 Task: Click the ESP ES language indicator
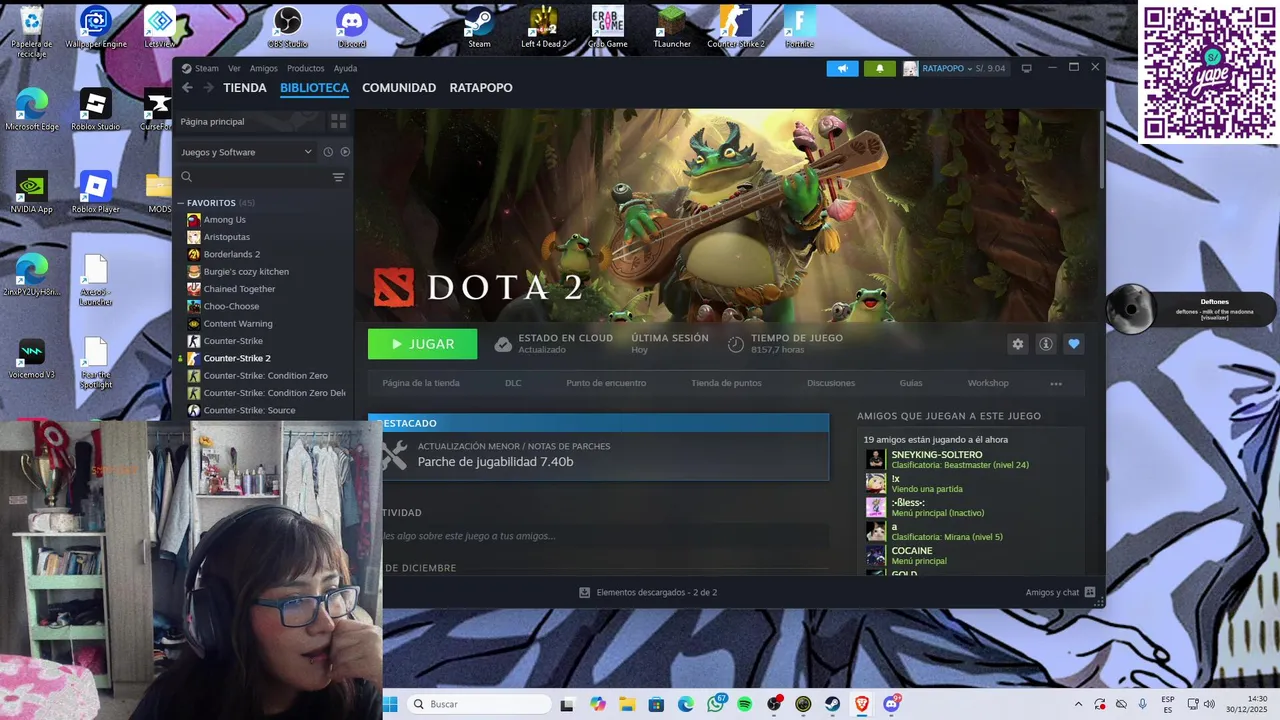pyautogui.click(x=1167, y=704)
